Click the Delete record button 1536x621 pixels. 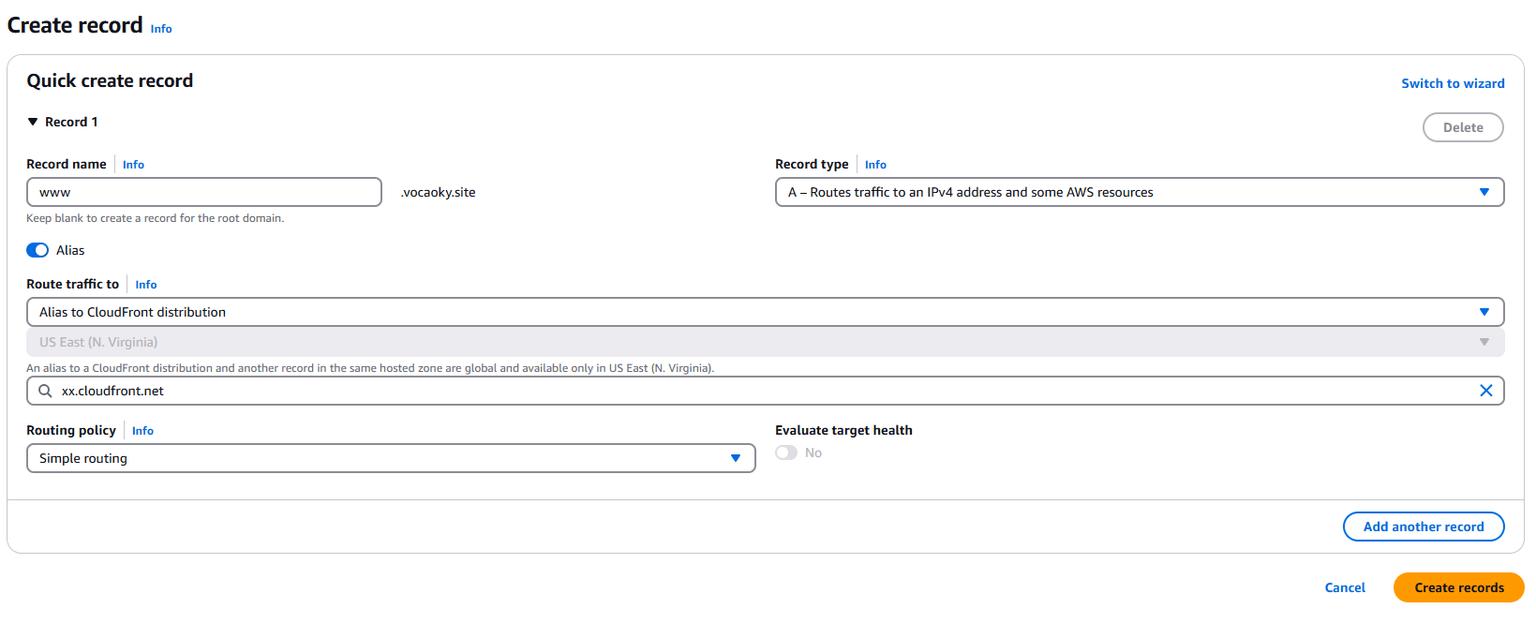1462,128
